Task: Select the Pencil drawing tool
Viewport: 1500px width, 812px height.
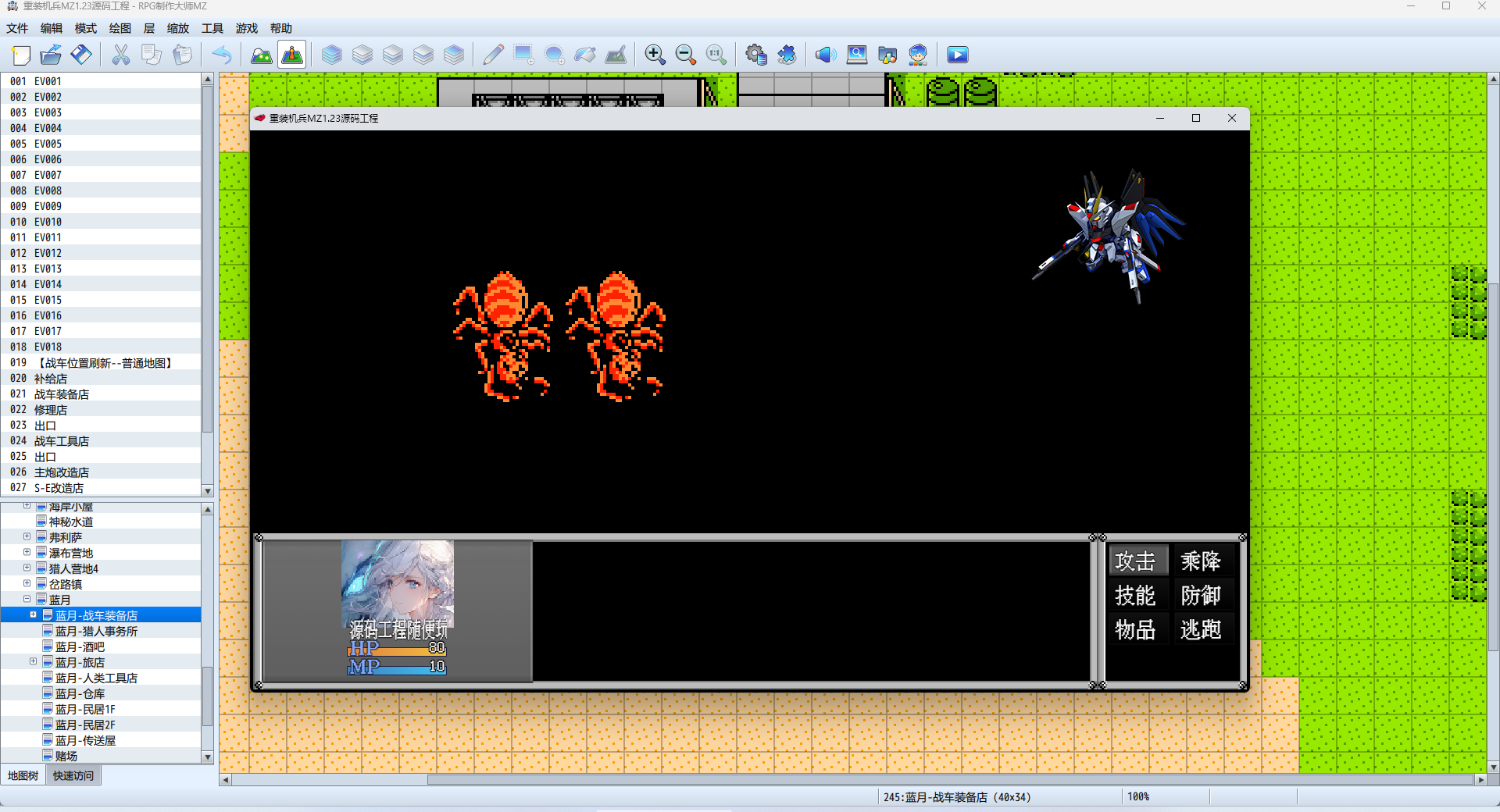Action: coord(493,55)
